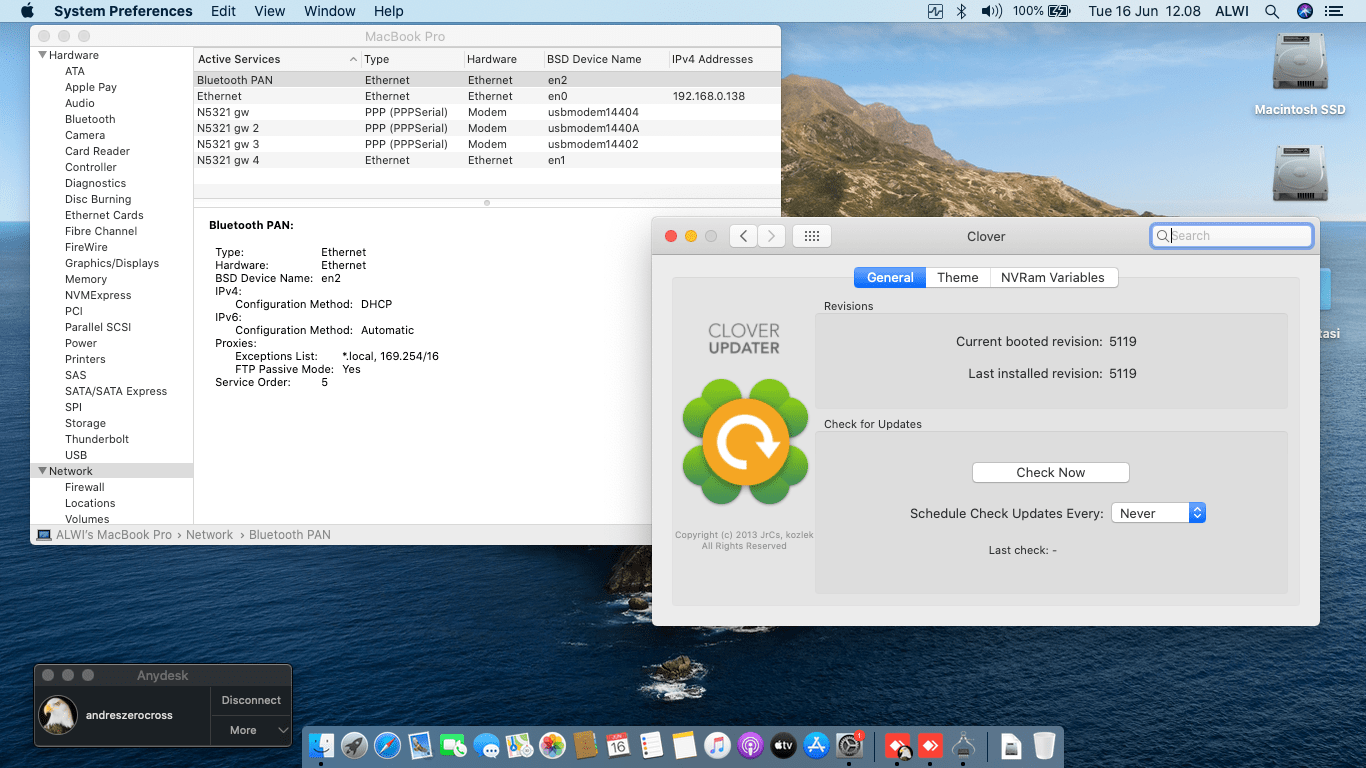
Task: Open the Window menu
Action: point(330,11)
